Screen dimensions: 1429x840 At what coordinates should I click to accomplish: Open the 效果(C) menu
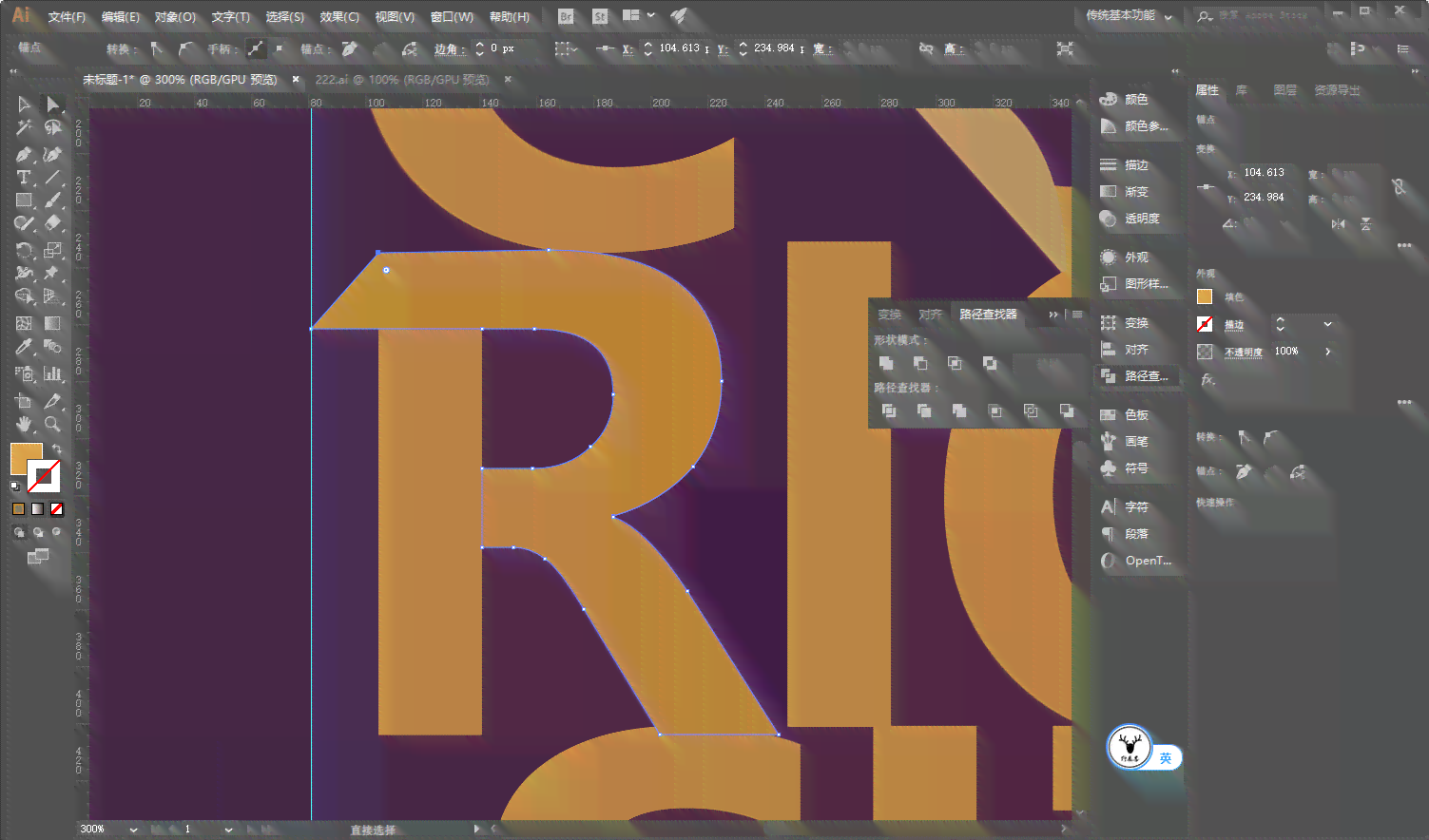click(x=339, y=17)
